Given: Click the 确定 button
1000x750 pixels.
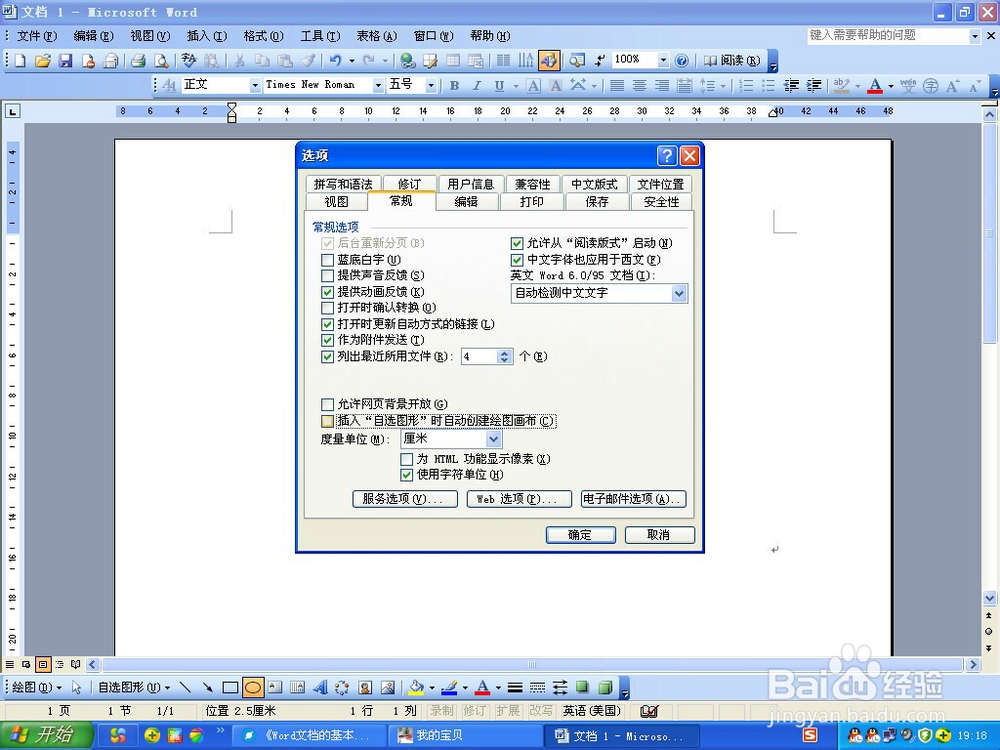Looking at the screenshot, I should tap(580, 535).
